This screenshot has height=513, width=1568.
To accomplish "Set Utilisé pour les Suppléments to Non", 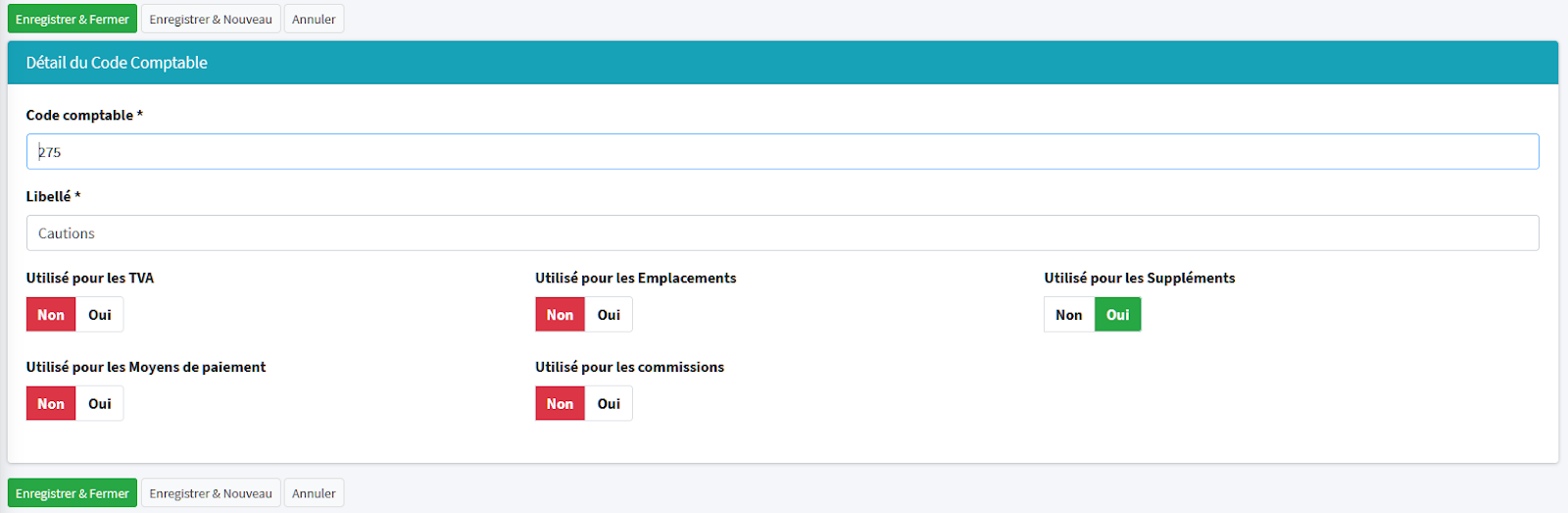I will pos(1069,315).
